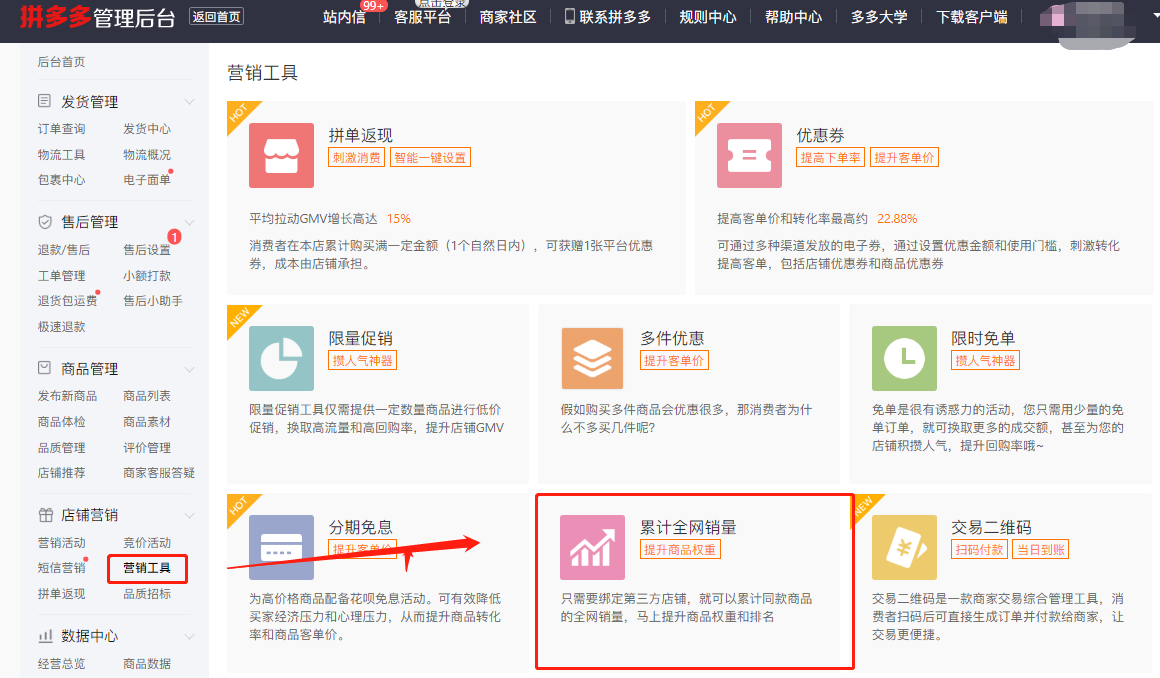The image size is (1160, 678).
Task: Open 退款/售后 in sidebar
Action: click(64, 250)
